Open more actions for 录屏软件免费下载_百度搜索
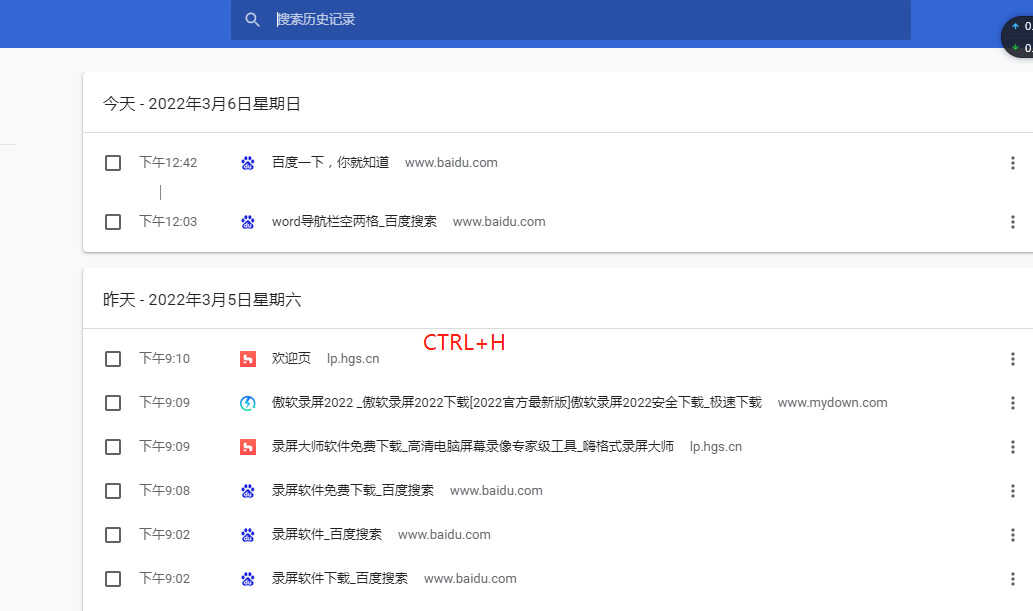This screenshot has height=611, width=1033. click(1013, 491)
